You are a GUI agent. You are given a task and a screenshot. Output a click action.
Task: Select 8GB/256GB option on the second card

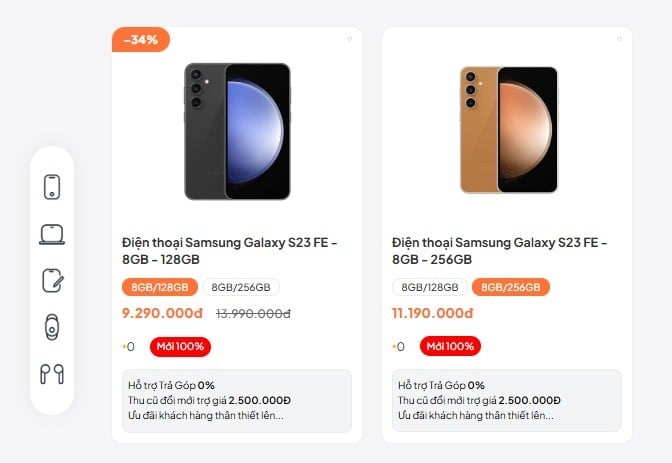coord(511,287)
